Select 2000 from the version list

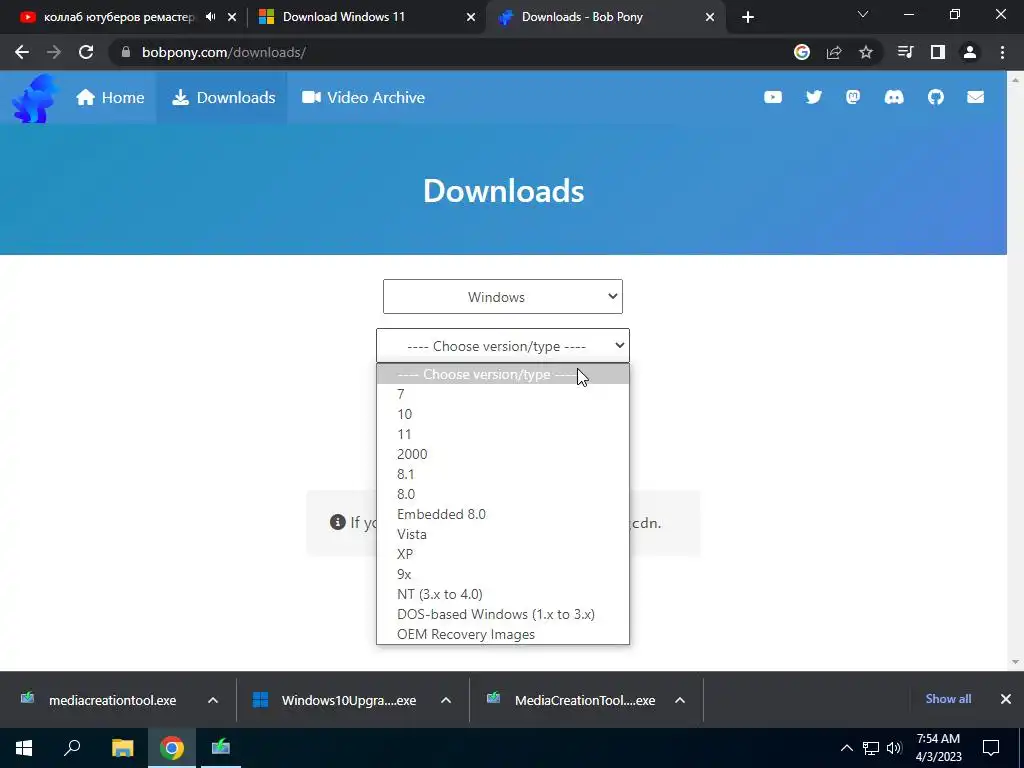pos(502,454)
